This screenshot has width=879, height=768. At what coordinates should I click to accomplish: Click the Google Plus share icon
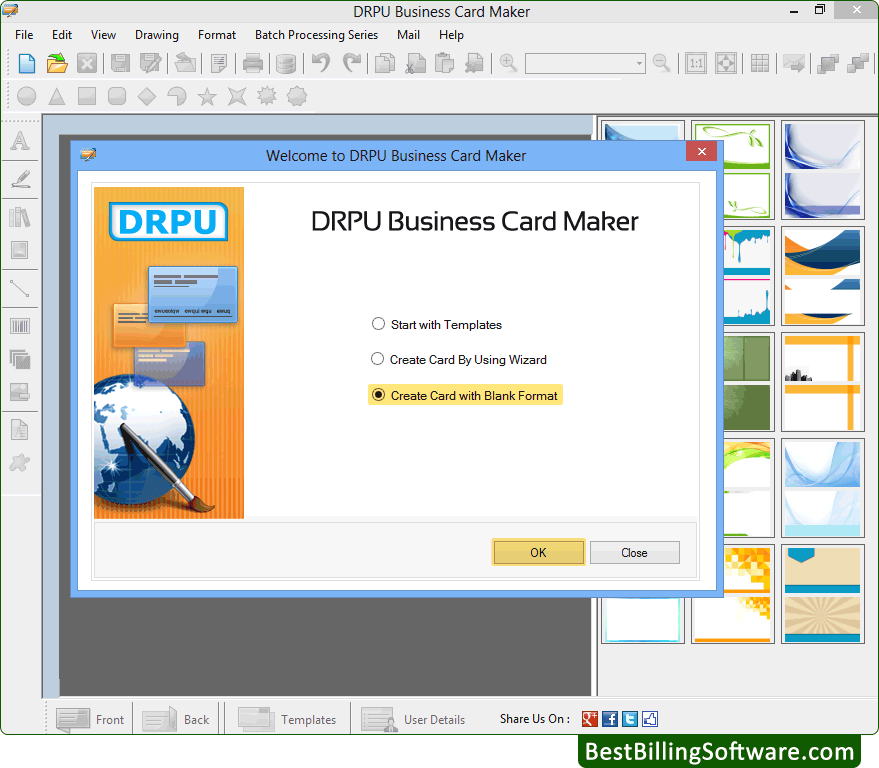(590, 719)
